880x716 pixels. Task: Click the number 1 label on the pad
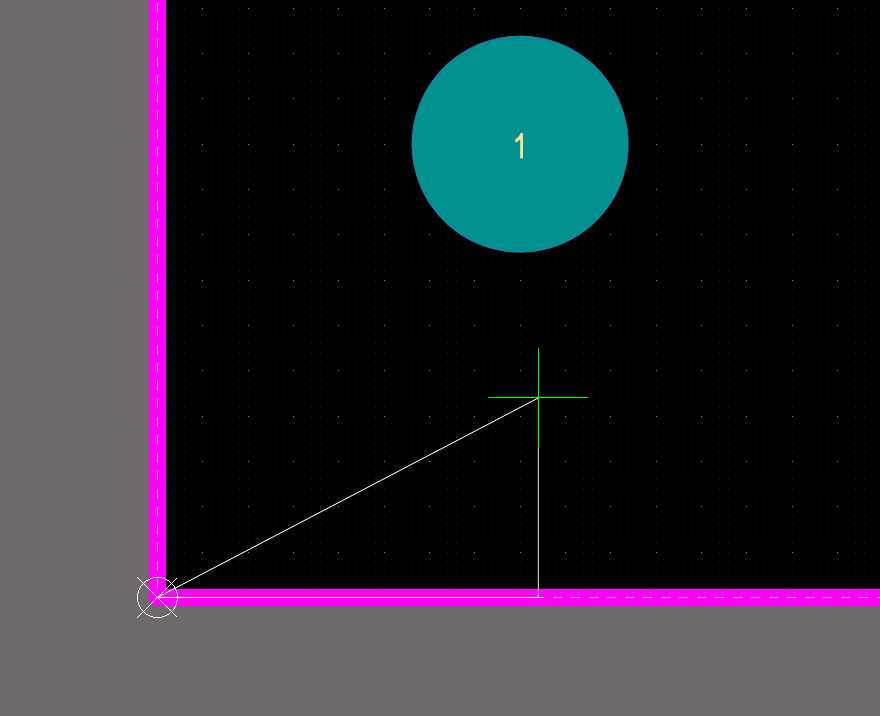tap(520, 146)
